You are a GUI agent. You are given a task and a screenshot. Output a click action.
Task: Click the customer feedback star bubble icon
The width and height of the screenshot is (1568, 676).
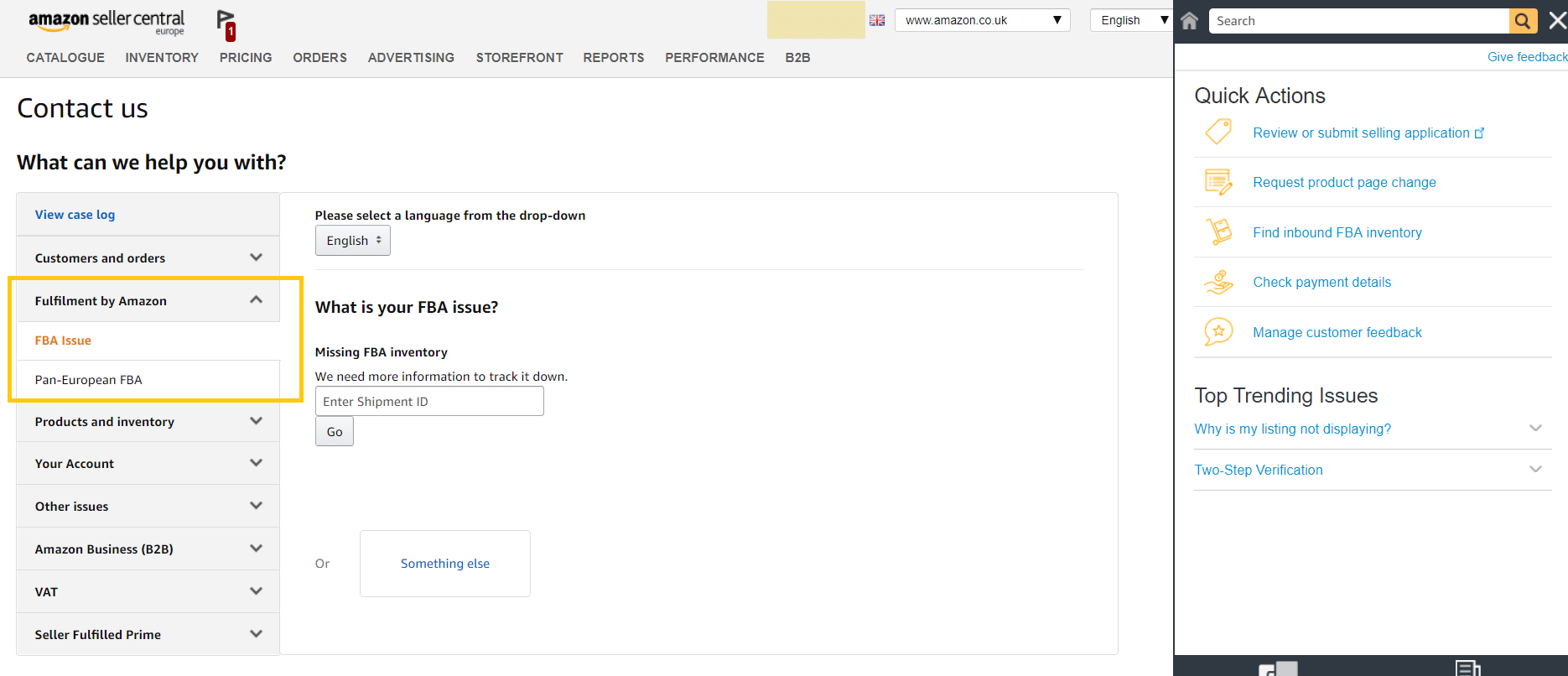tap(1218, 332)
